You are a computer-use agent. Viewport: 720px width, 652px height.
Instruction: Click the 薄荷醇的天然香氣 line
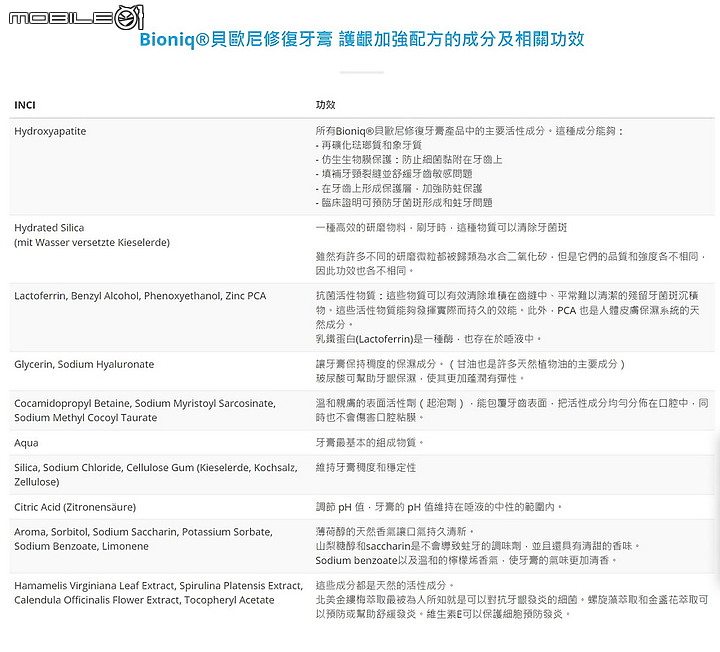(x=395, y=532)
